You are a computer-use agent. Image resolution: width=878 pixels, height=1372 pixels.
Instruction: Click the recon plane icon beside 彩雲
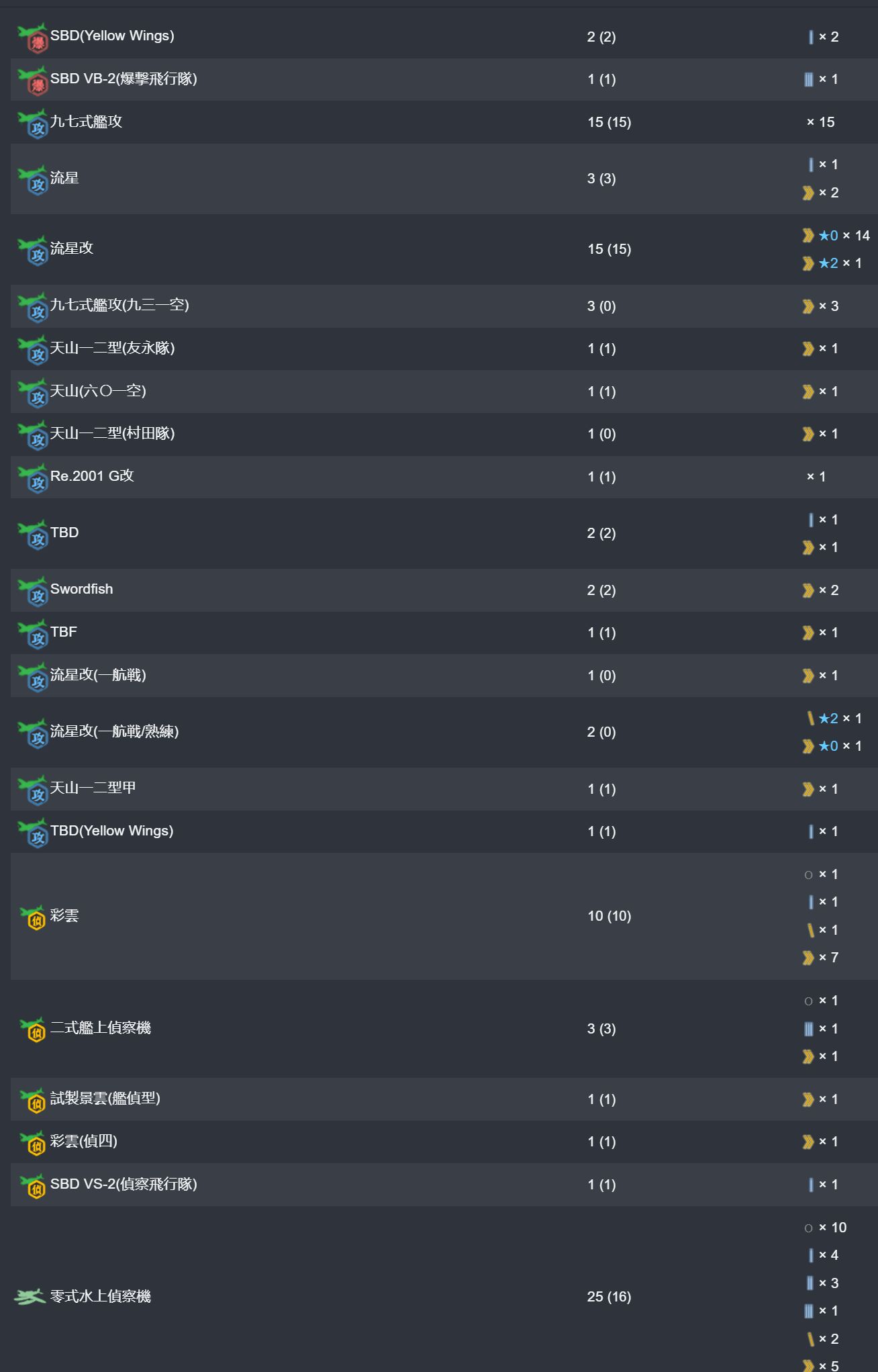[x=33, y=917]
